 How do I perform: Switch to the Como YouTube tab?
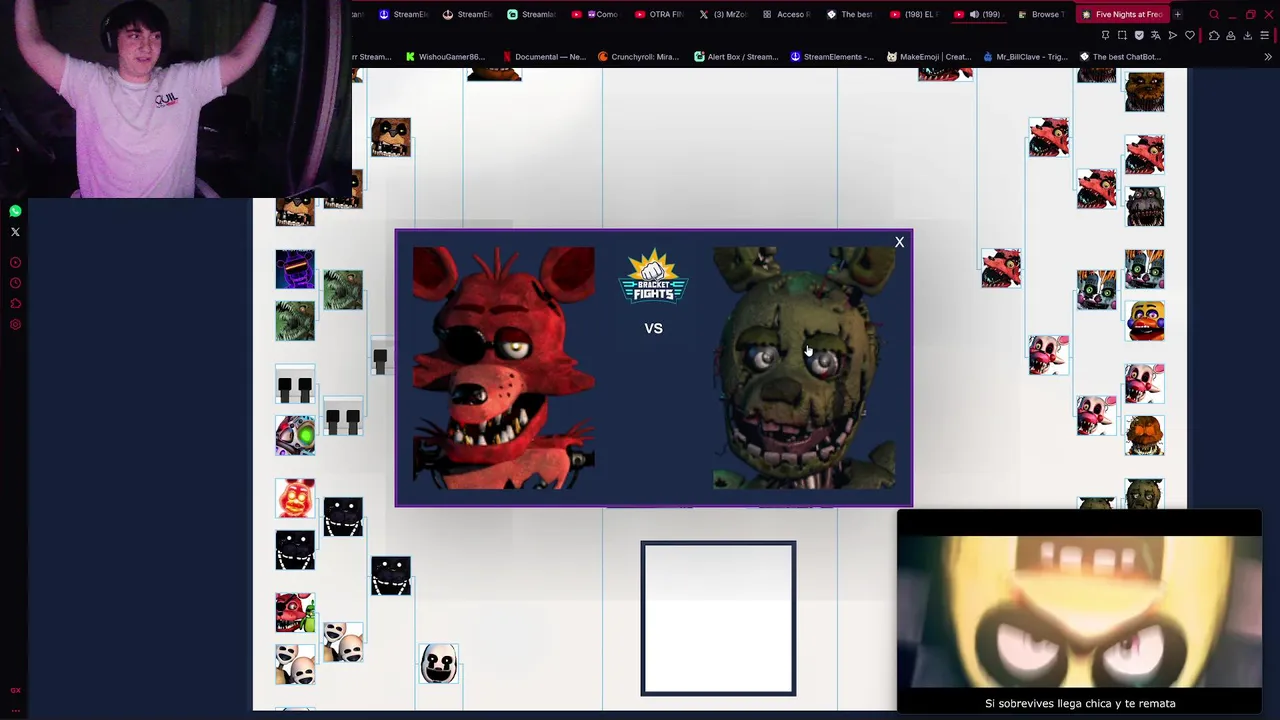[x=594, y=14]
